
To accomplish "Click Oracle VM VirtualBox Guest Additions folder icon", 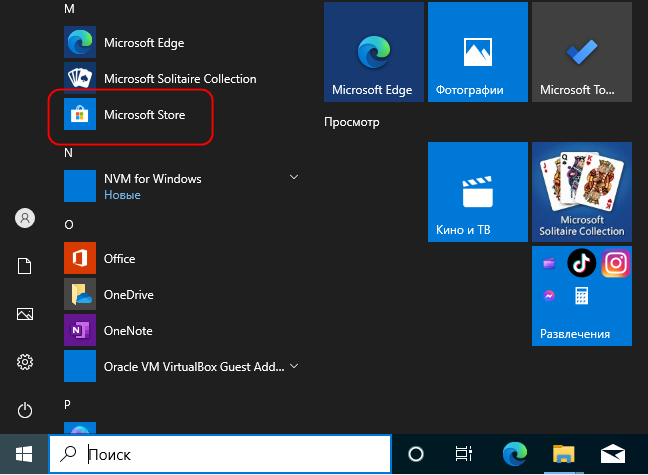I will 80,366.
